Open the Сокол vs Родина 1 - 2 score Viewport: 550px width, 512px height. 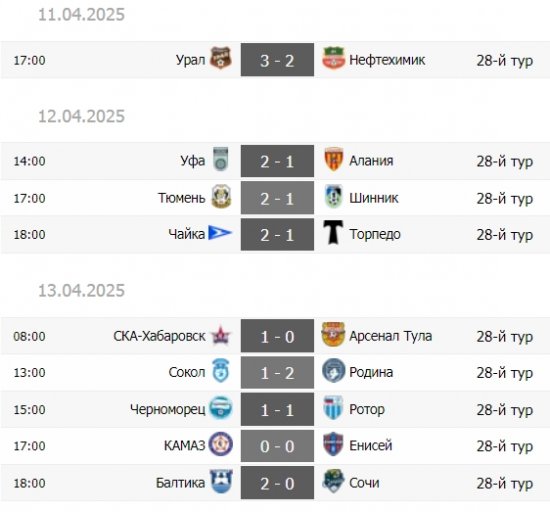[277, 372]
